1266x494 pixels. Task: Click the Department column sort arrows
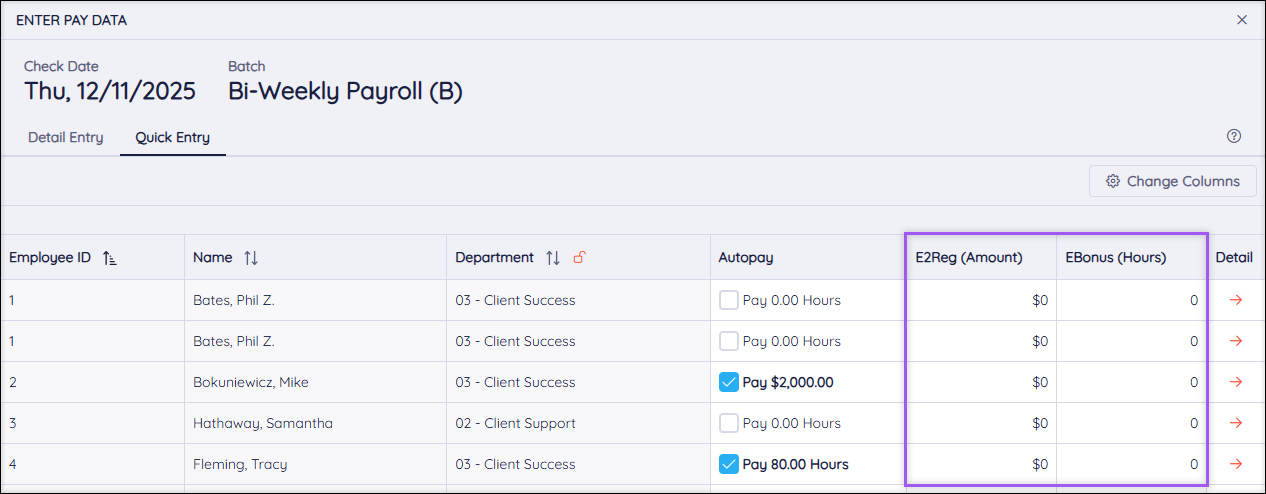coord(553,258)
